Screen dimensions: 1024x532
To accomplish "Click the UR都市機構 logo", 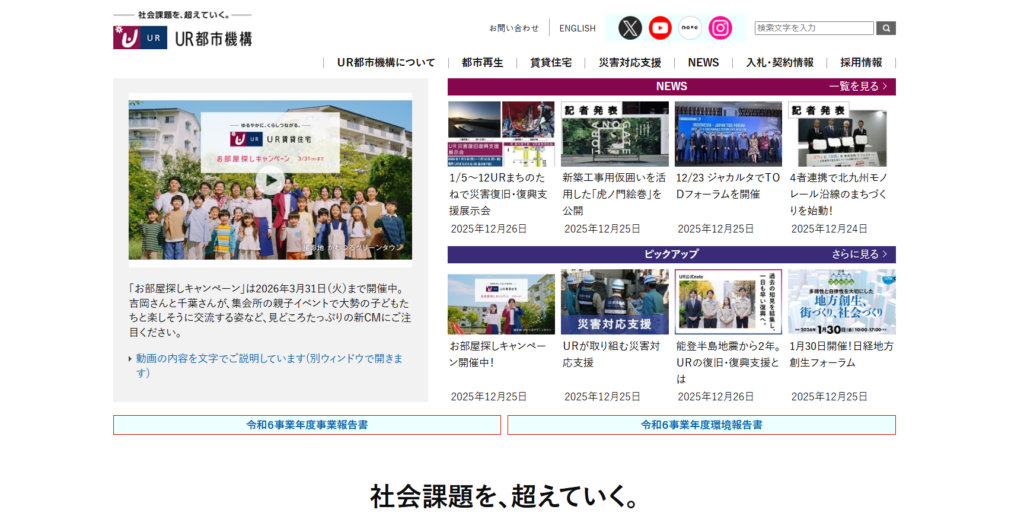I will click(183, 37).
